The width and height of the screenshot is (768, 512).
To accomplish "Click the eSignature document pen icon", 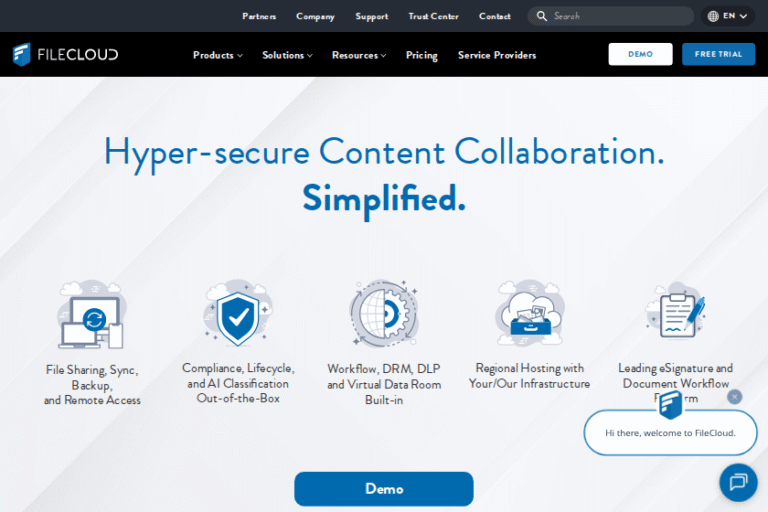I will (x=676, y=316).
